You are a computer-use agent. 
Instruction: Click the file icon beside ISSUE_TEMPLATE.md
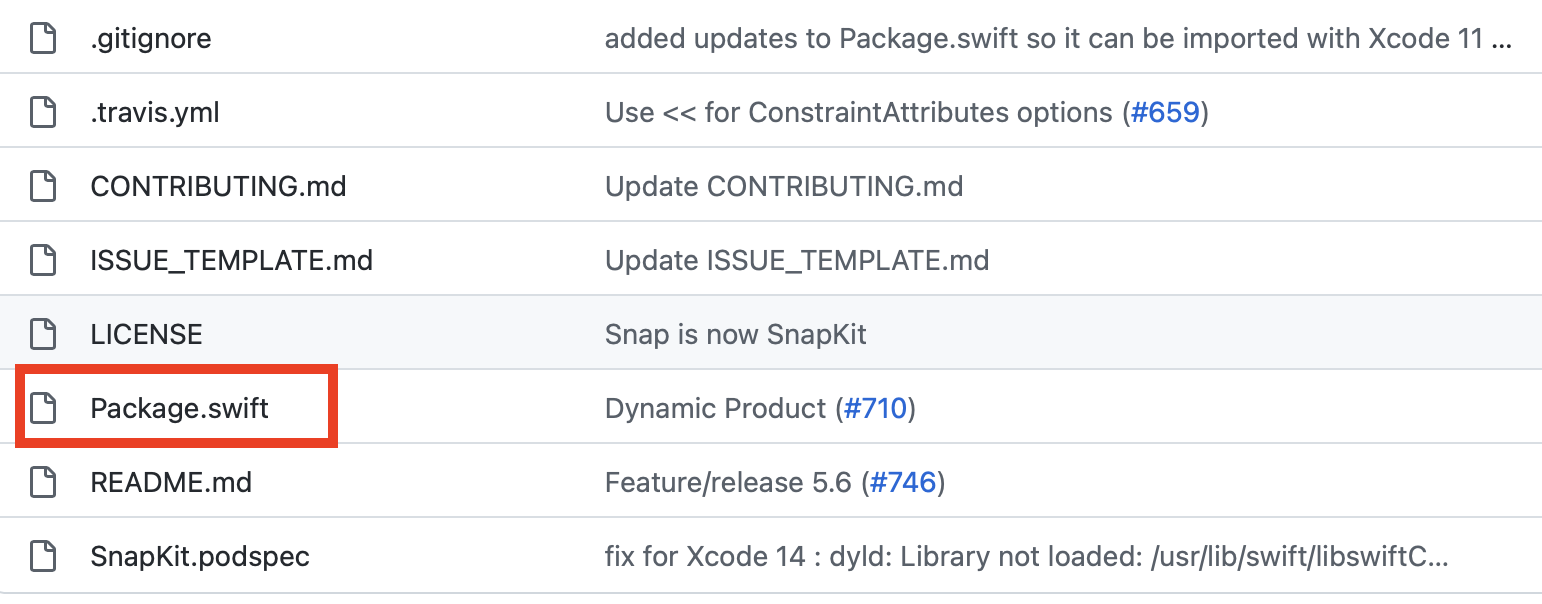click(42, 261)
